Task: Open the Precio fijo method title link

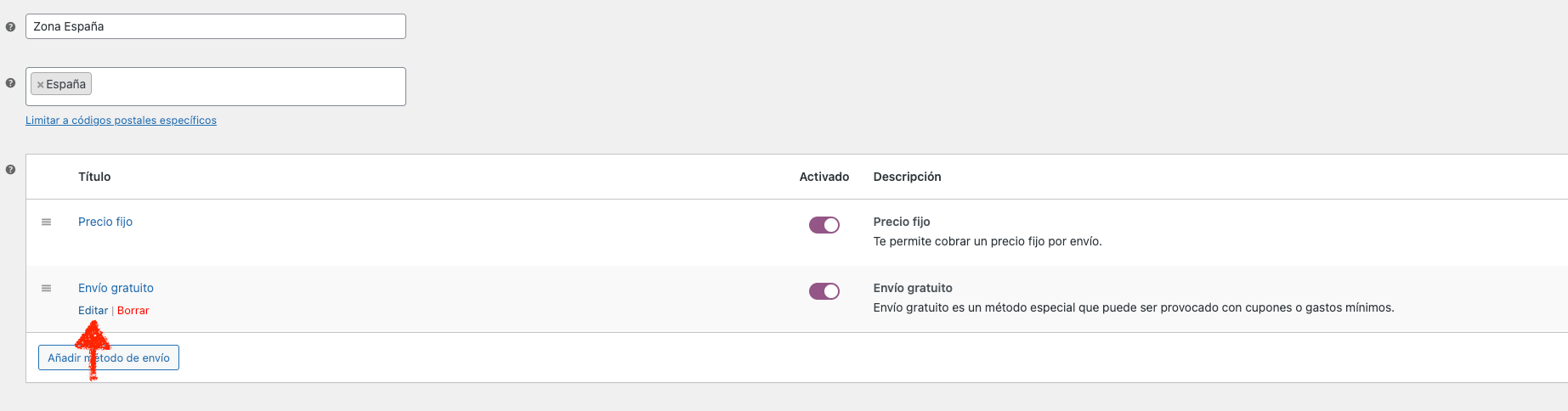Action: tap(105, 222)
